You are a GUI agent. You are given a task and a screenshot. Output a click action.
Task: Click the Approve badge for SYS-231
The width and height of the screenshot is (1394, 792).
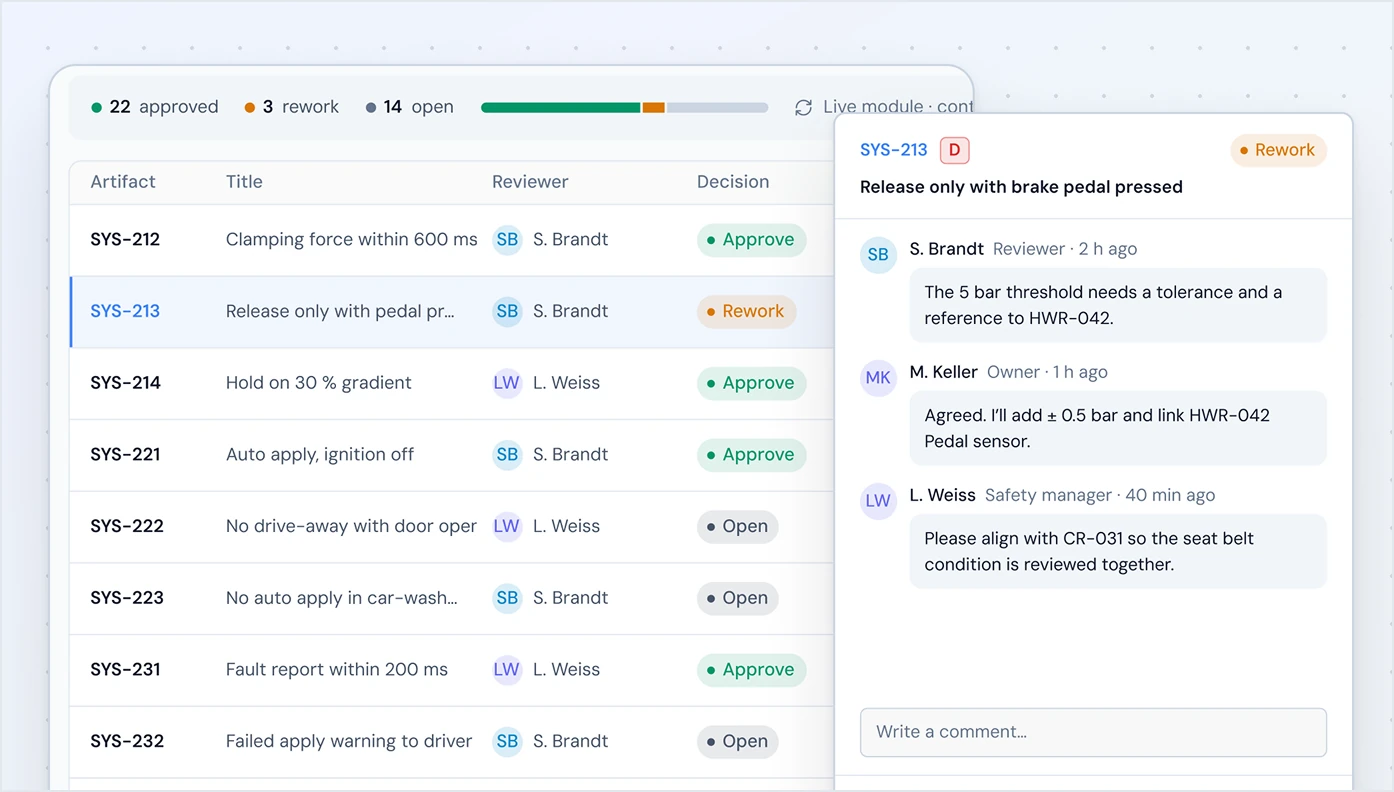[x=751, y=670]
